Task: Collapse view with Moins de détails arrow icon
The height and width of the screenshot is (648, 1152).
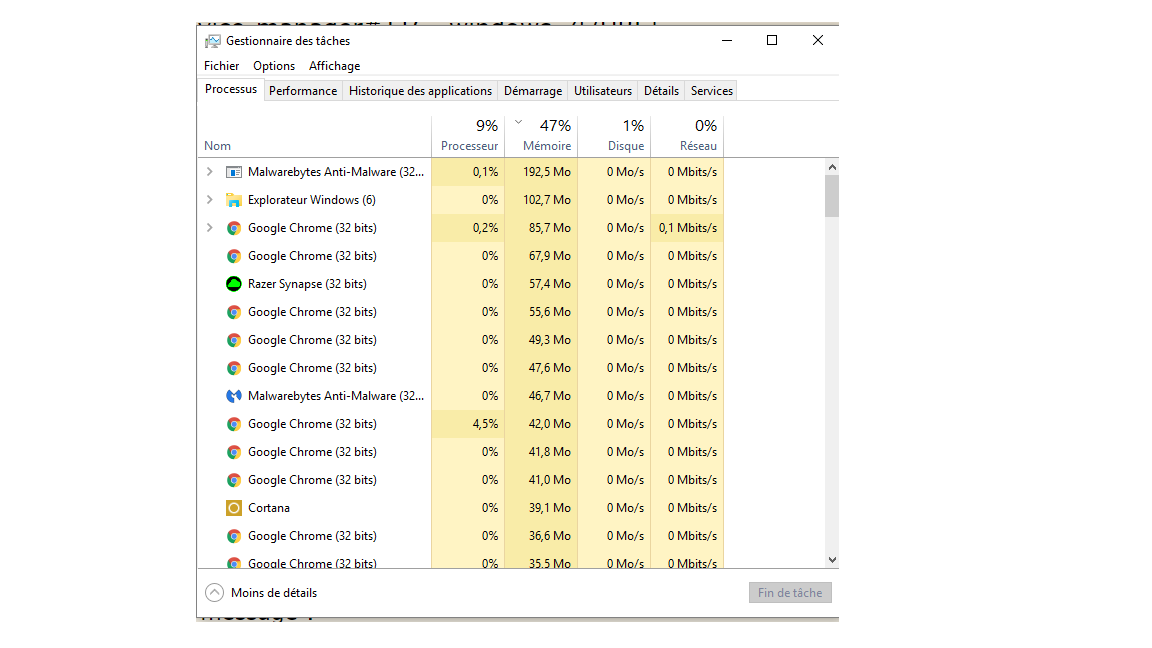Action: coord(215,593)
